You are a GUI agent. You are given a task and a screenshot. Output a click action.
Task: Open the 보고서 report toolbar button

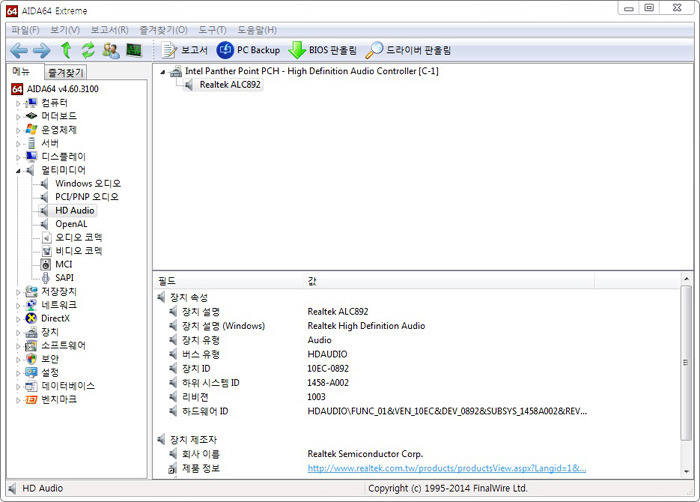click(x=184, y=50)
